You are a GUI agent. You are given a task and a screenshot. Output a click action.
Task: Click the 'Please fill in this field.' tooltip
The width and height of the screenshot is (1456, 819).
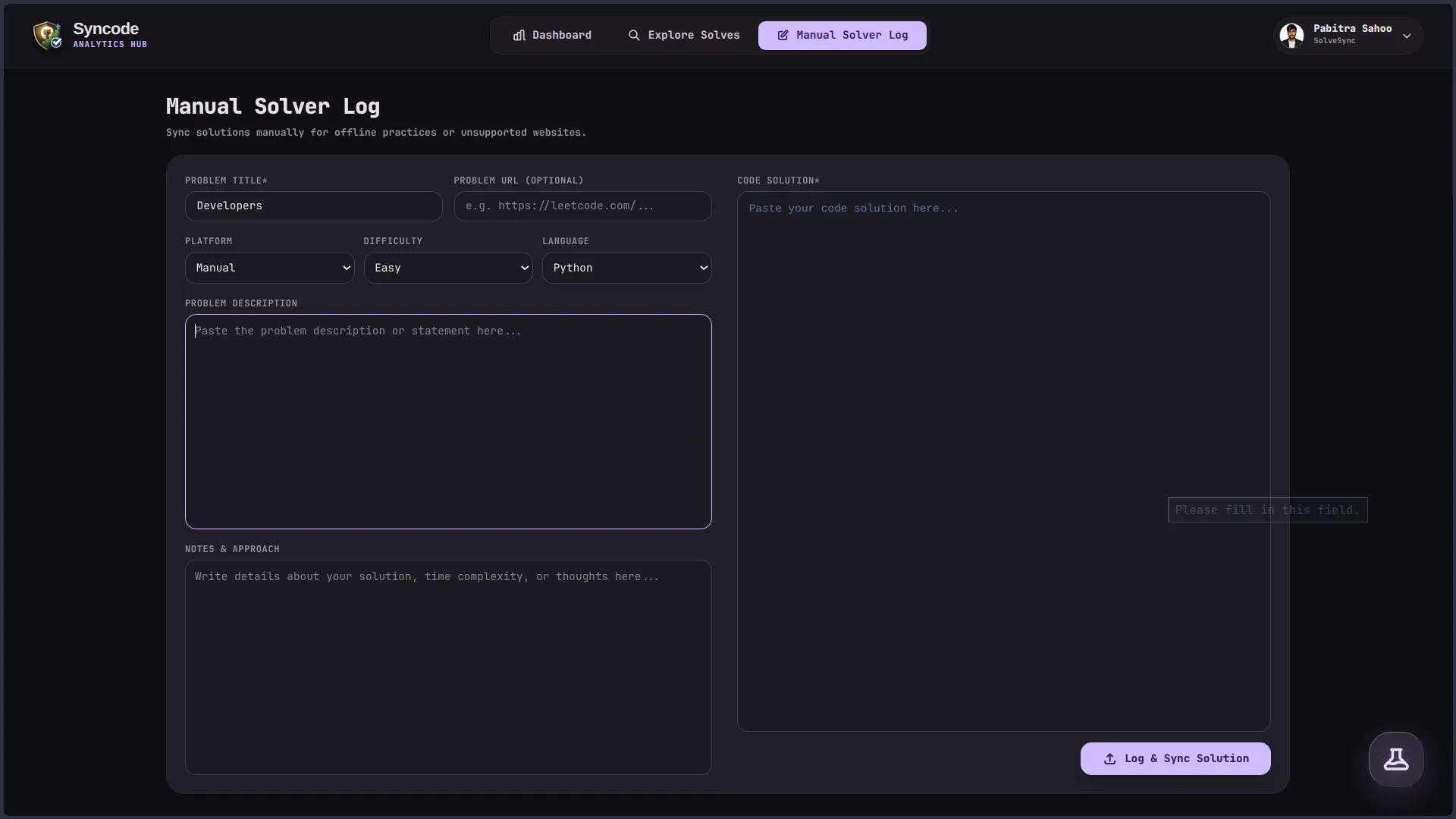[1268, 510]
